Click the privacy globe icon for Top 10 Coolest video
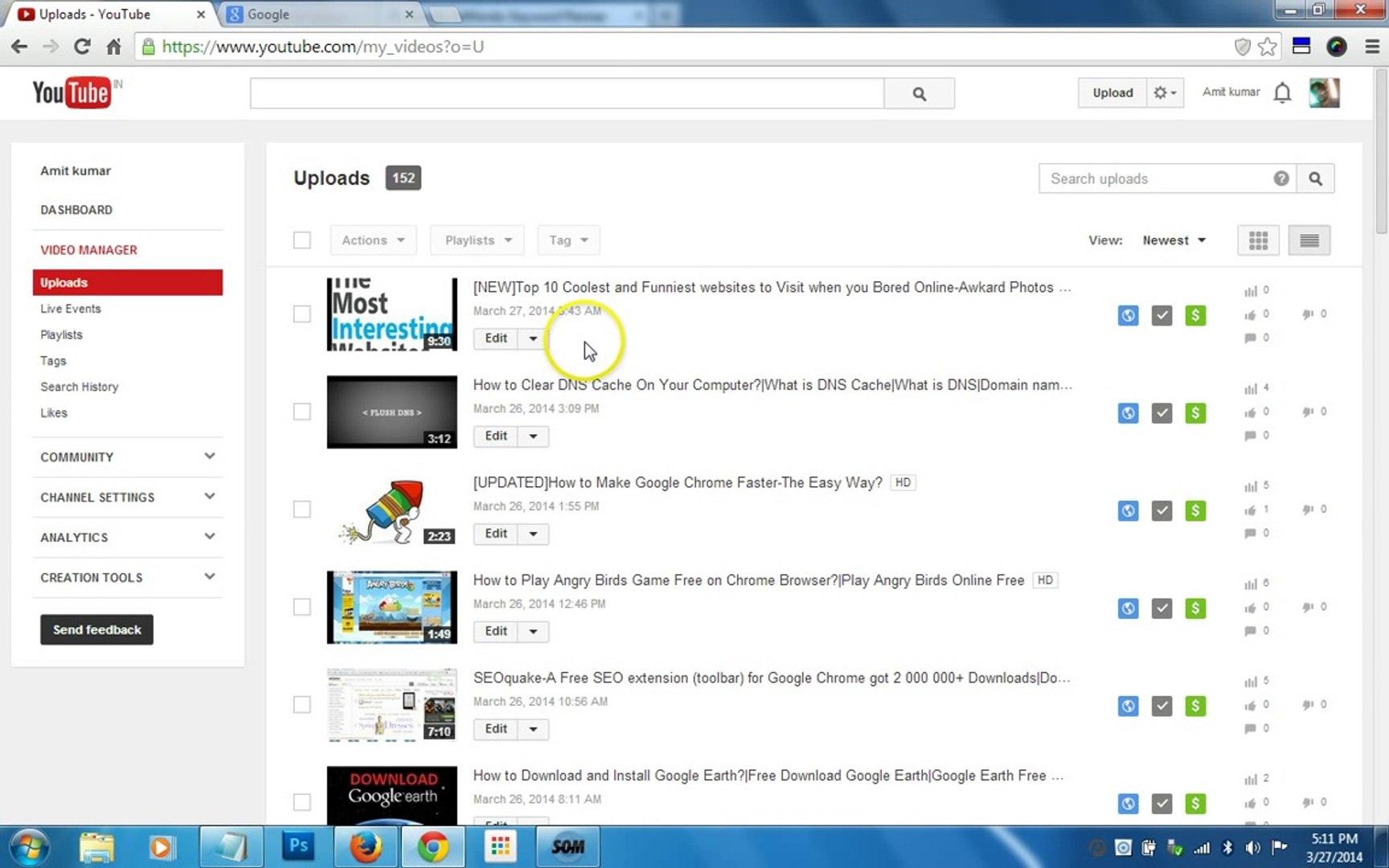Image resolution: width=1389 pixels, height=868 pixels. [1128, 315]
